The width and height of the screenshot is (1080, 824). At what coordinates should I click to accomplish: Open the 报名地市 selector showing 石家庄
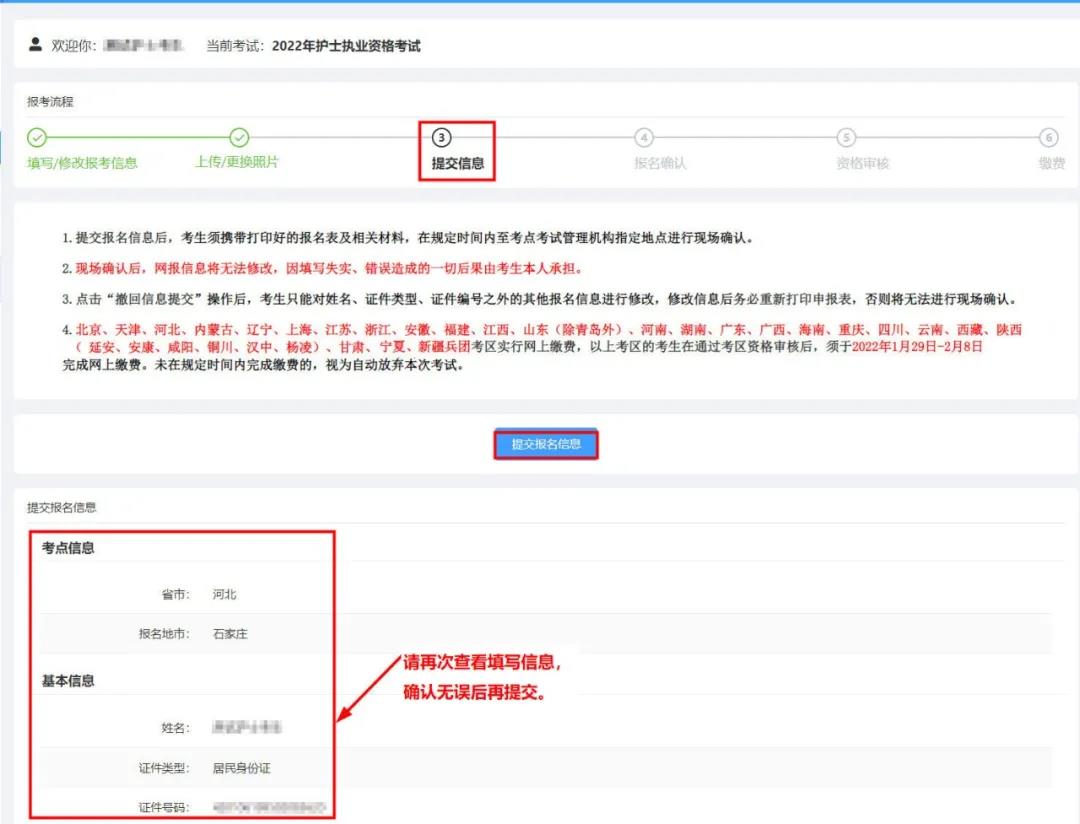230,633
